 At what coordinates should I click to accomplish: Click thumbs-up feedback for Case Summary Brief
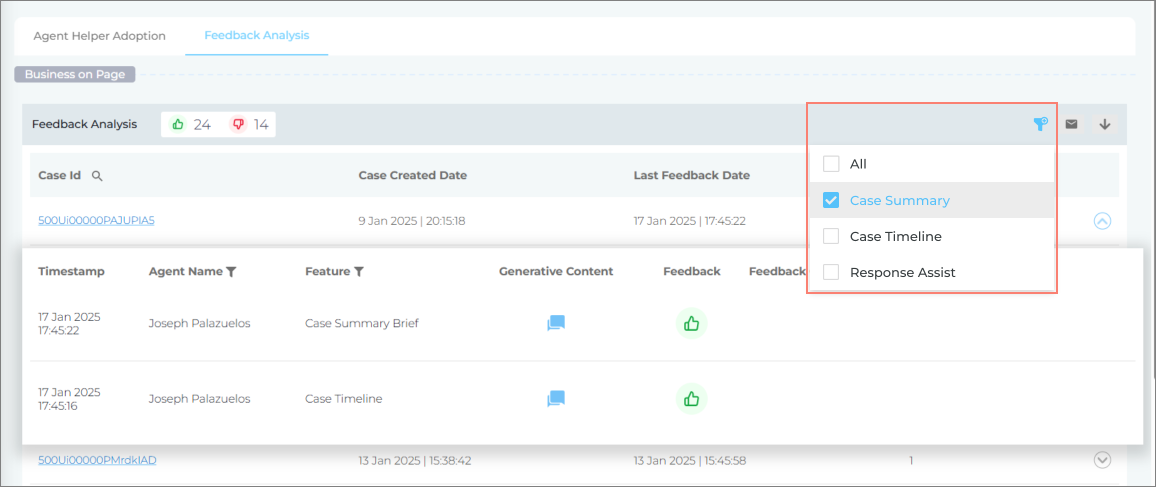coord(691,323)
